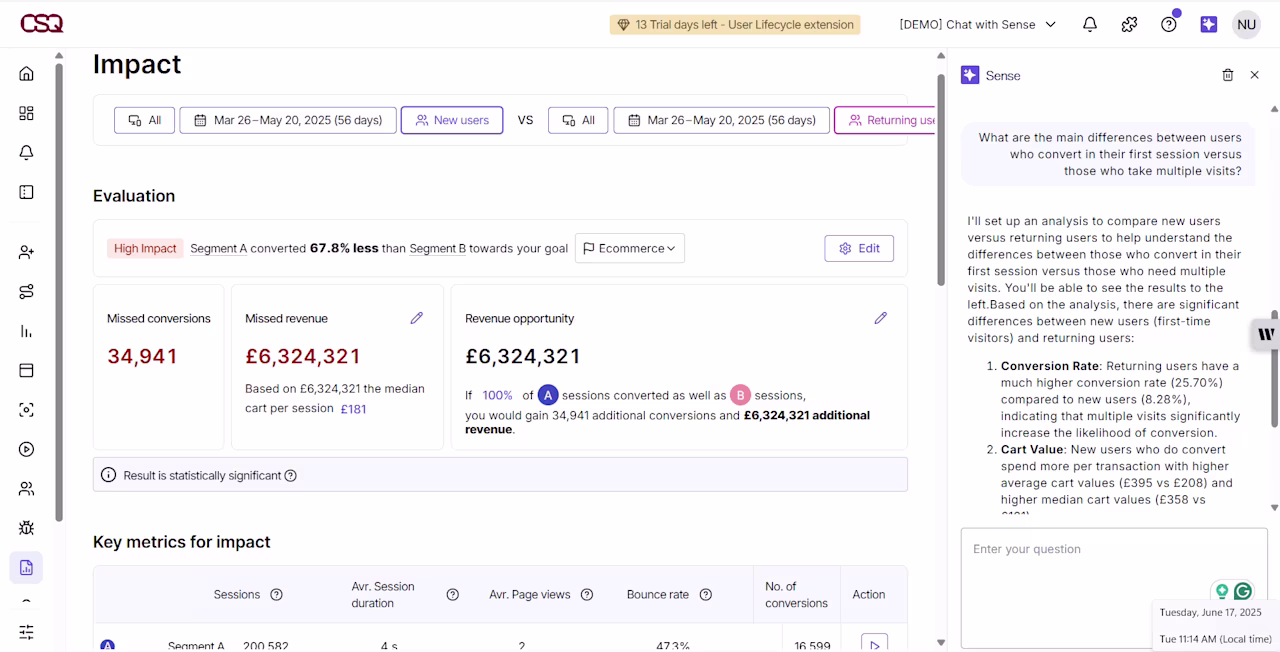This screenshot has height=652, width=1280.
Task: Delete the Sense chat with trash icon
Action: pos(1228,75)
